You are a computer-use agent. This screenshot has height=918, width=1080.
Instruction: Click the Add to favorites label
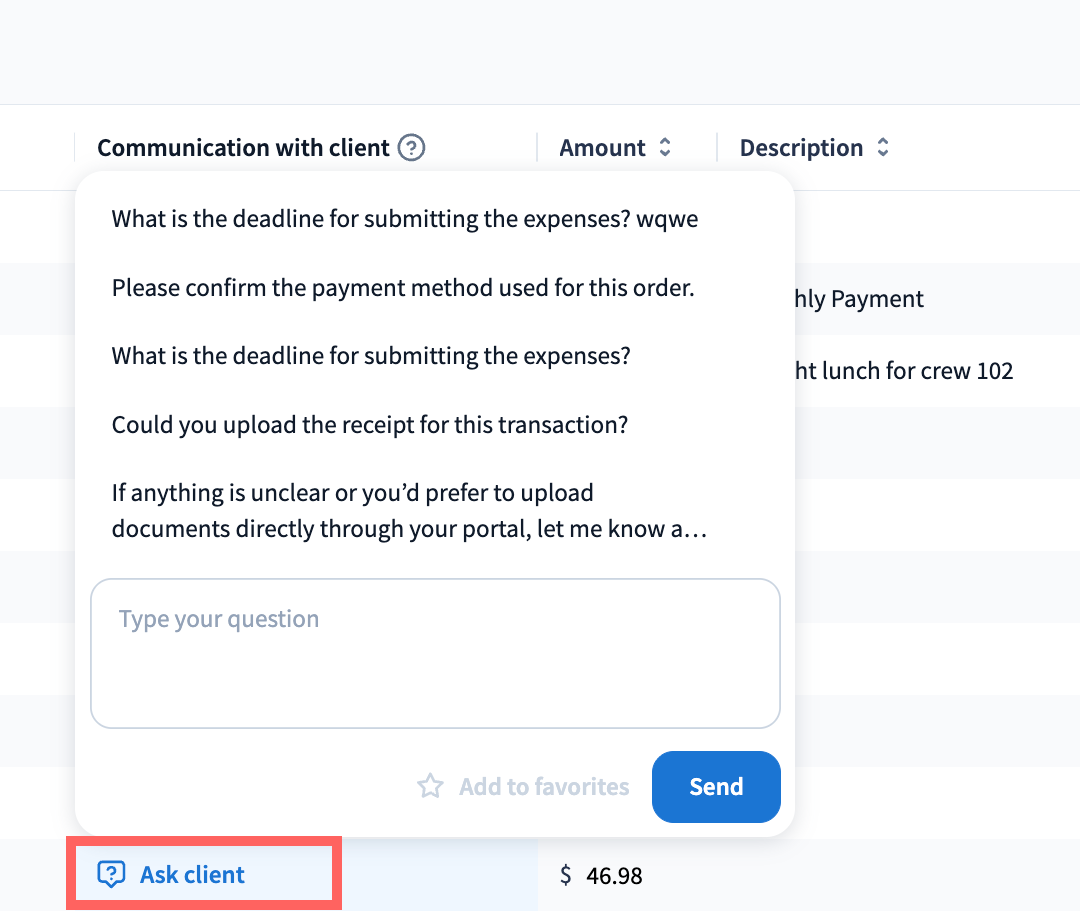[x=544, y=787]
